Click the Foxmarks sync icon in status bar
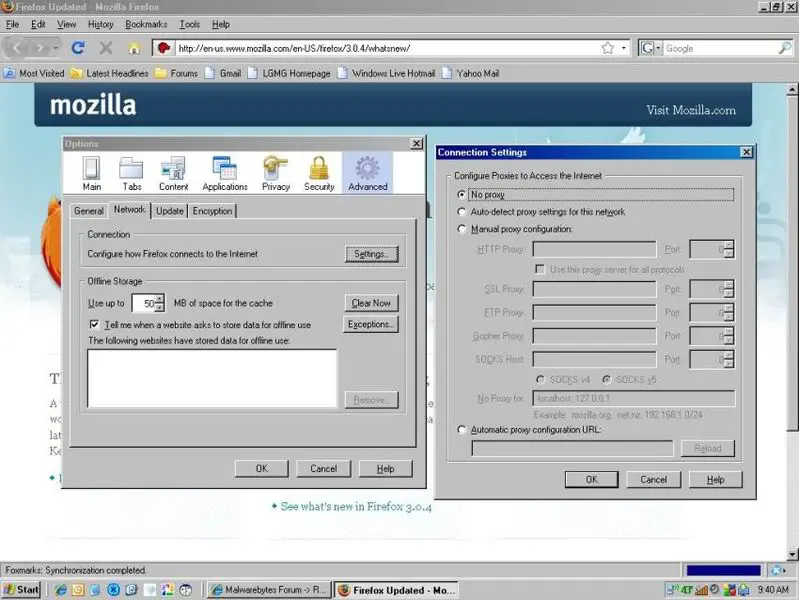799x600 pixels. point(777,570)
